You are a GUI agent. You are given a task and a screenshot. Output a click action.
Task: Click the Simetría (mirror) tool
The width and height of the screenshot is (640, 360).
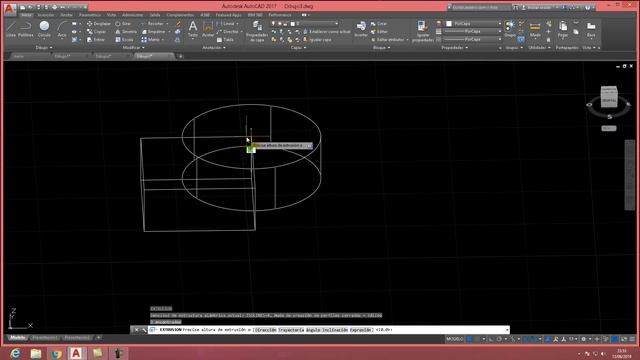point(126,31)
